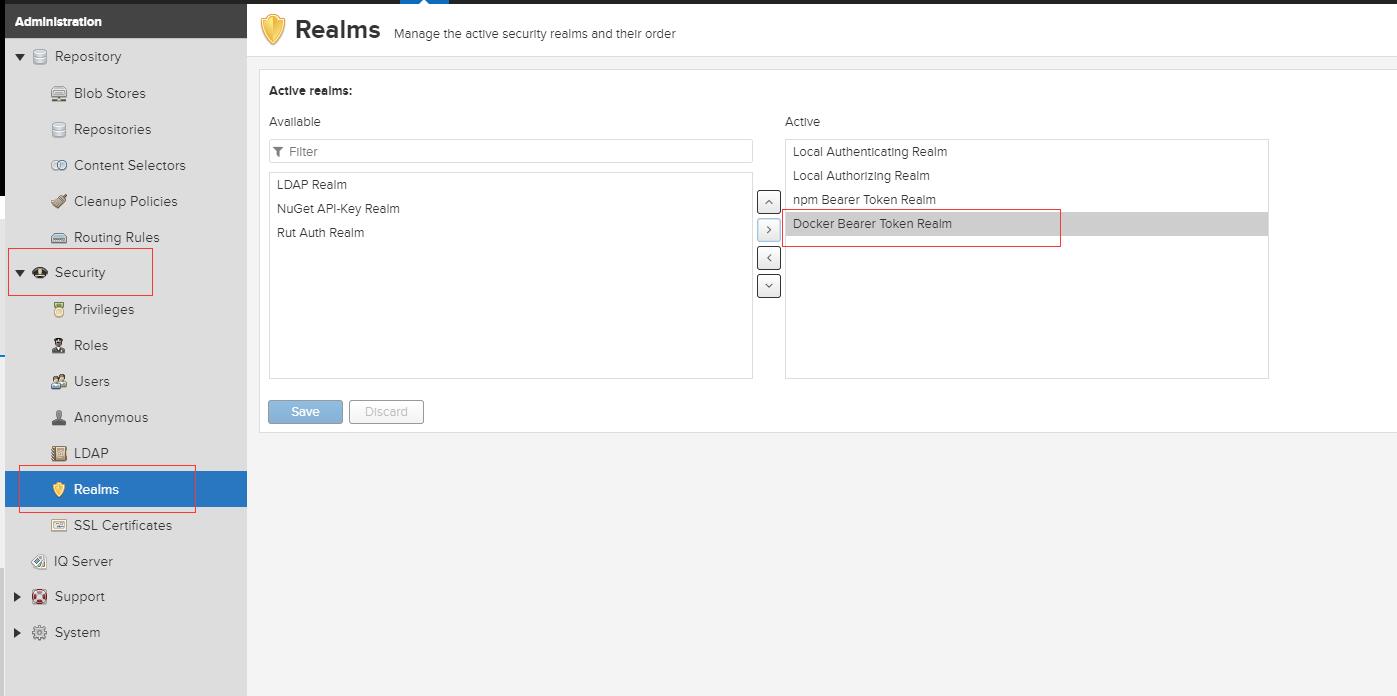Click the Privileges medal icon
The image size is (1397, 696).
(59, 309)
